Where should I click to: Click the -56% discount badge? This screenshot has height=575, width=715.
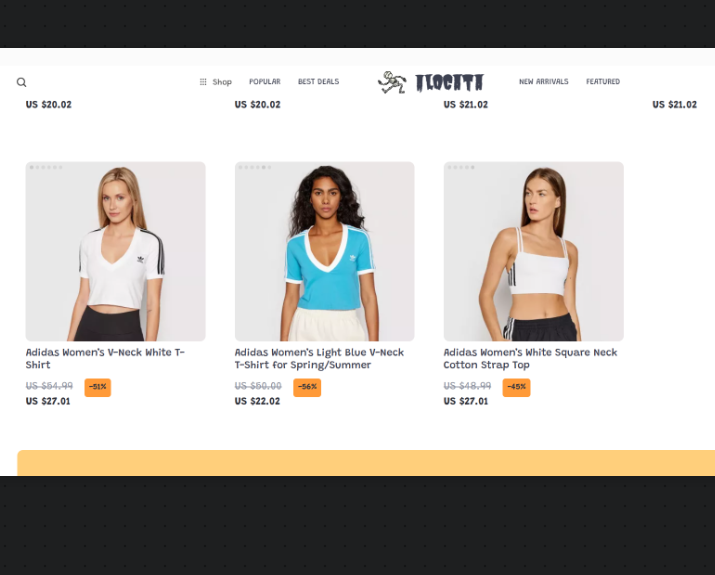307,387
